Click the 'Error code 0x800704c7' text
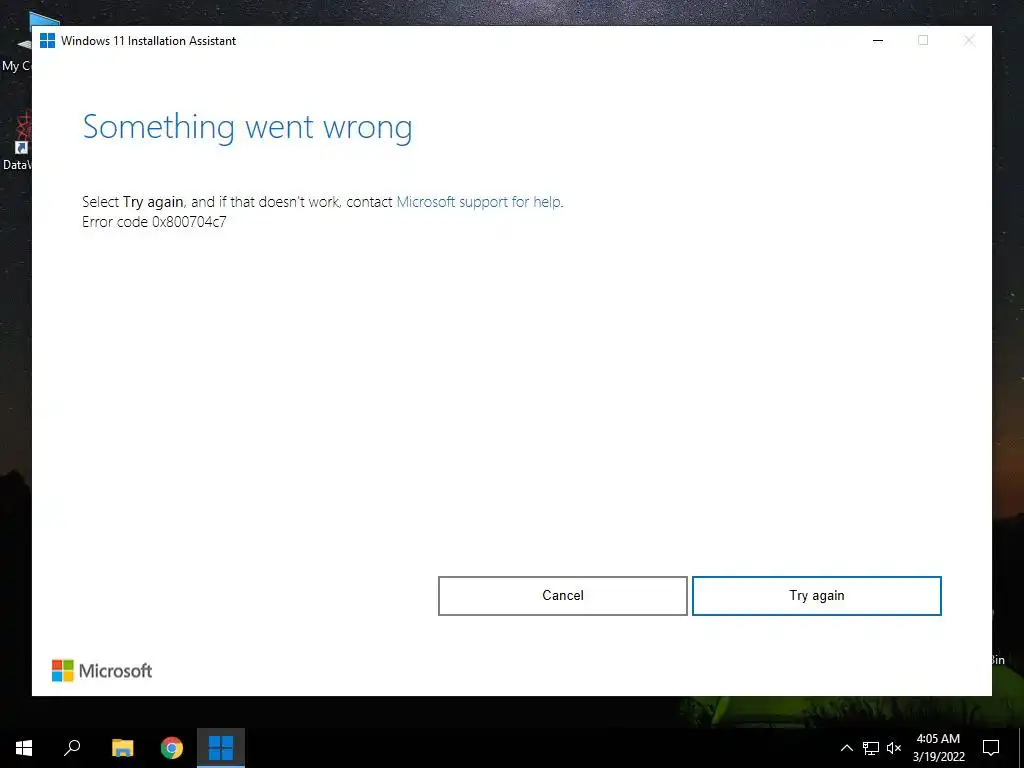This screenshot has width=1024, height=768. pyautogui.click(x=154, y=222)
